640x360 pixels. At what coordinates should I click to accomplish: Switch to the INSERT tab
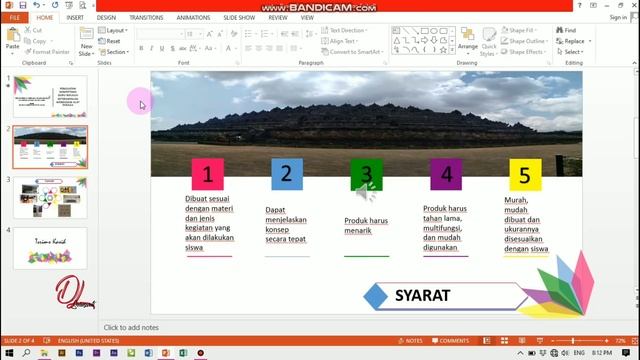[x=75, y=18]
